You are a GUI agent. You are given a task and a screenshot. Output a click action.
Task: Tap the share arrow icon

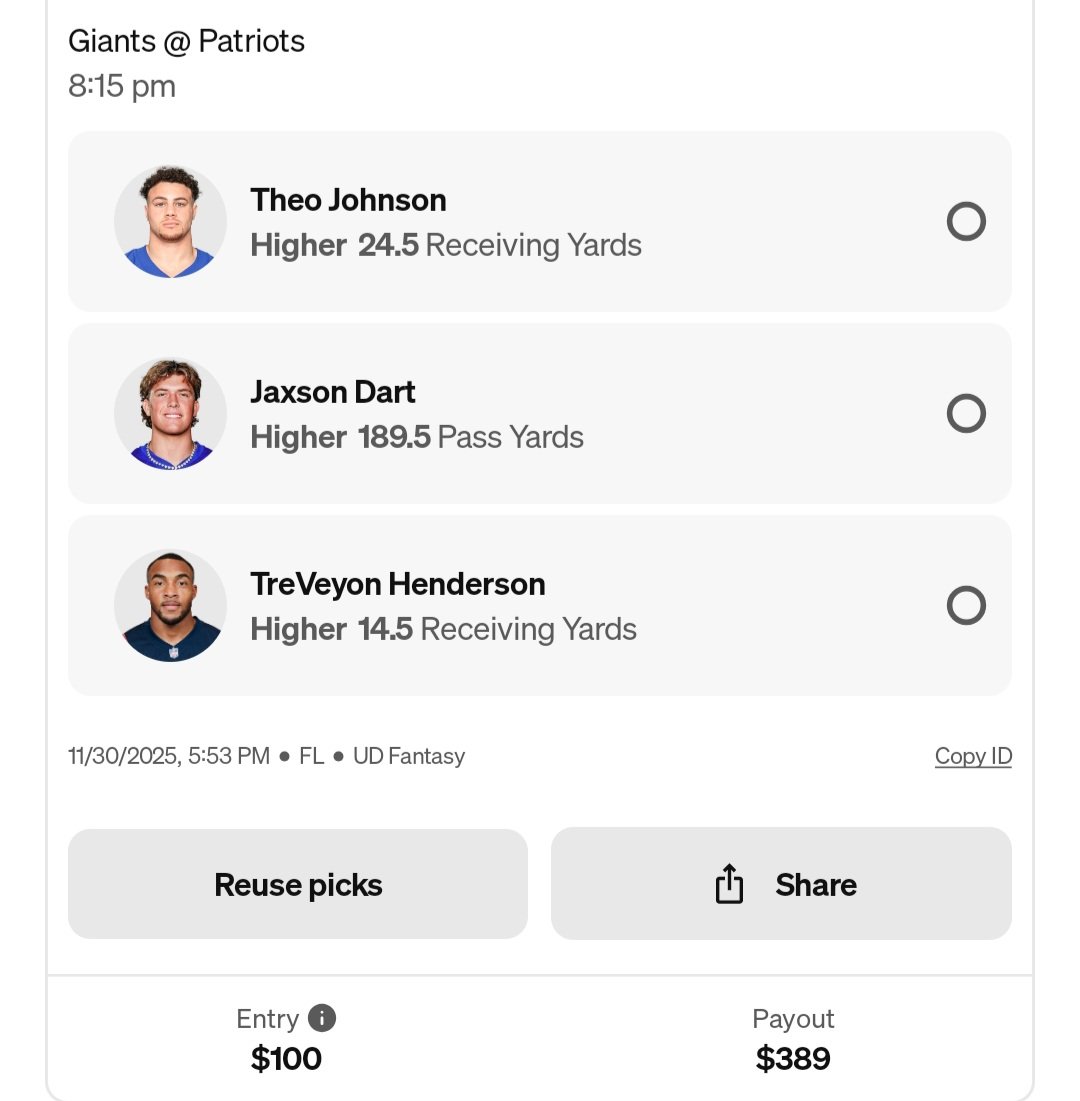click(x=729, y=883)
